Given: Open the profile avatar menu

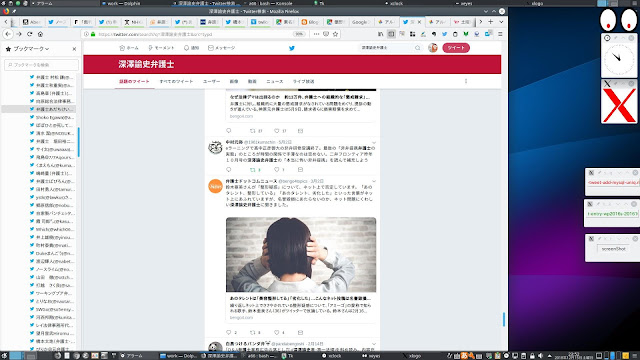Looking at the screenshot, I should point(433,48).
